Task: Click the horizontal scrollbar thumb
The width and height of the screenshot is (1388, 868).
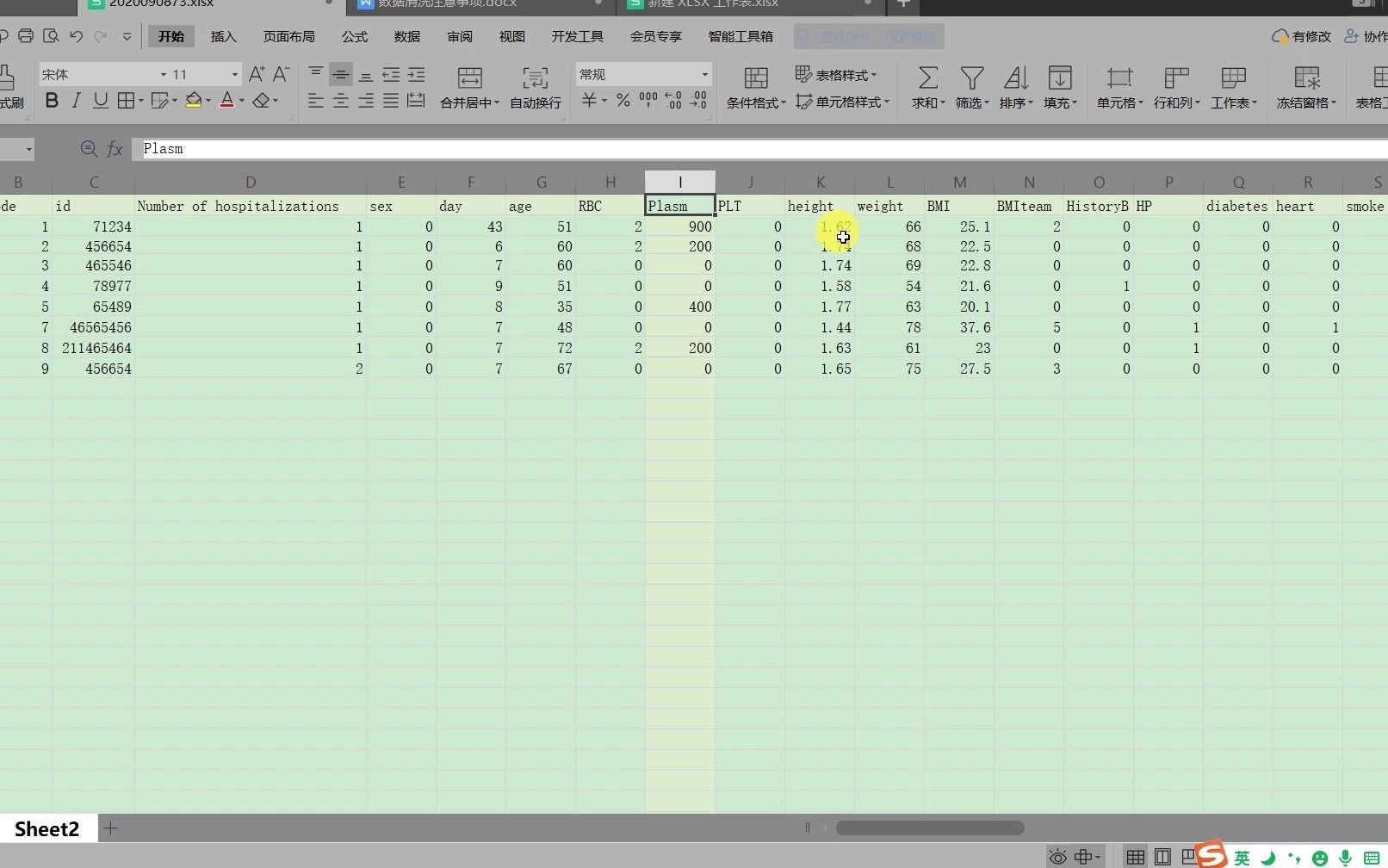Action: pos(930,828)
